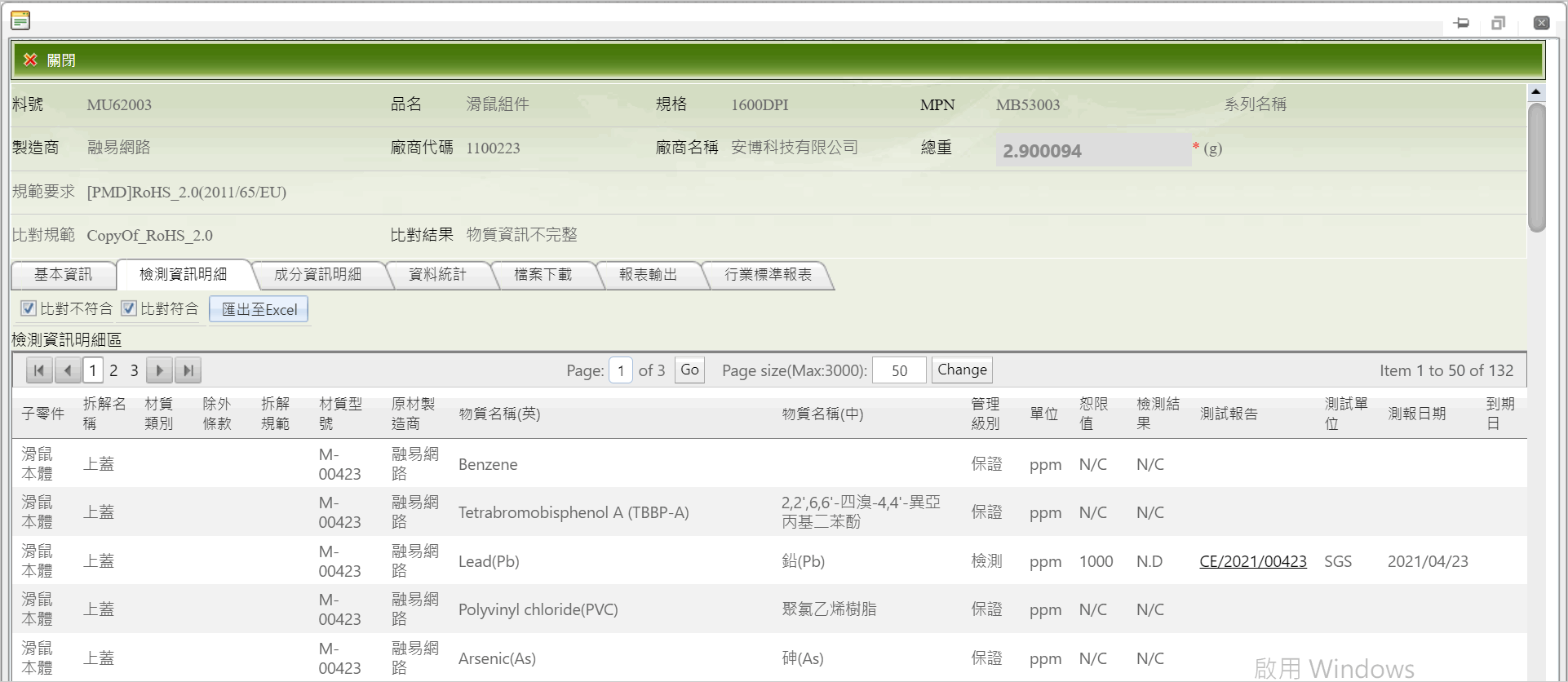Jump to last page arrow

tap(188, 370)
